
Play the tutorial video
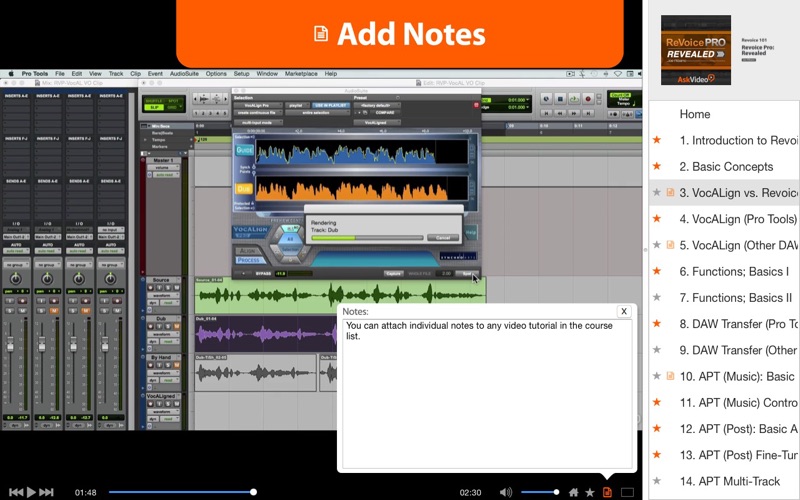click(x=31, y=492)
